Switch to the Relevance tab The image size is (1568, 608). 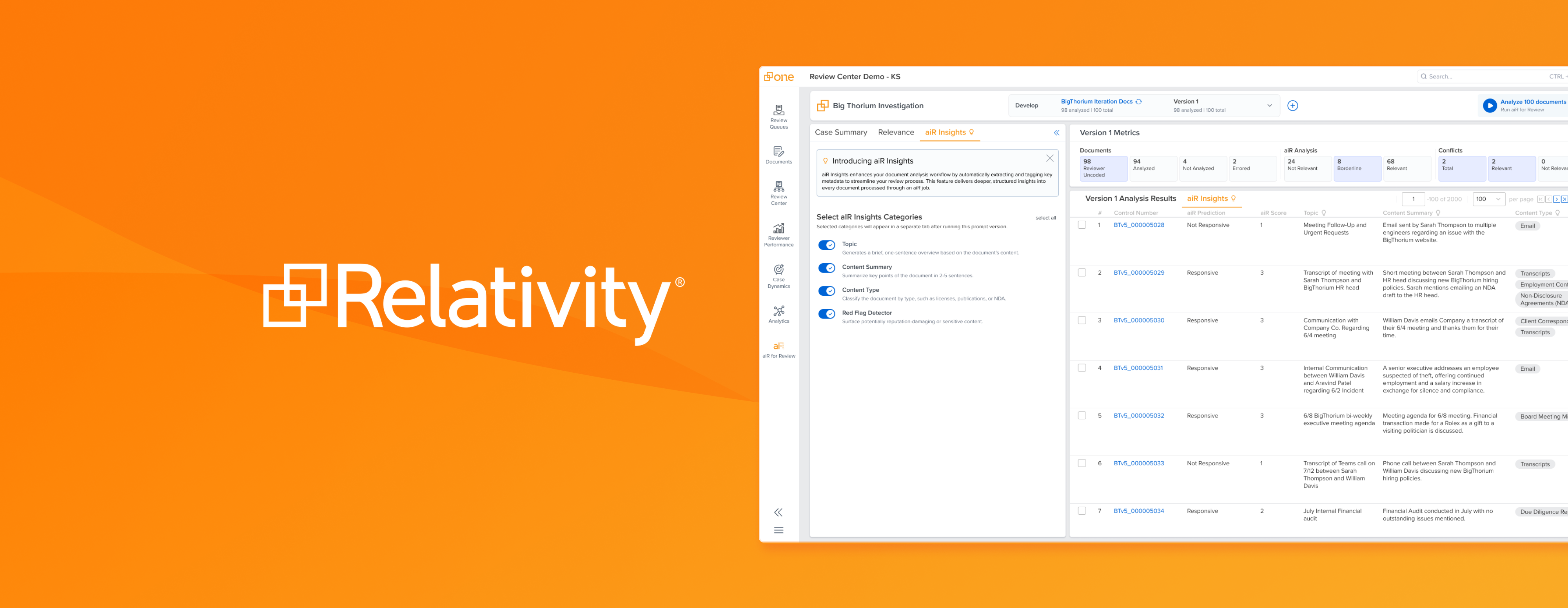coord(895,132)
